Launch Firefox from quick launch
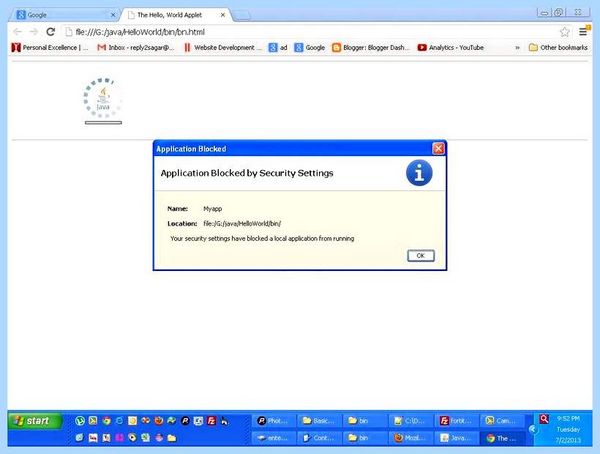This screenshot has width=600, height=454. pos(158,421)
